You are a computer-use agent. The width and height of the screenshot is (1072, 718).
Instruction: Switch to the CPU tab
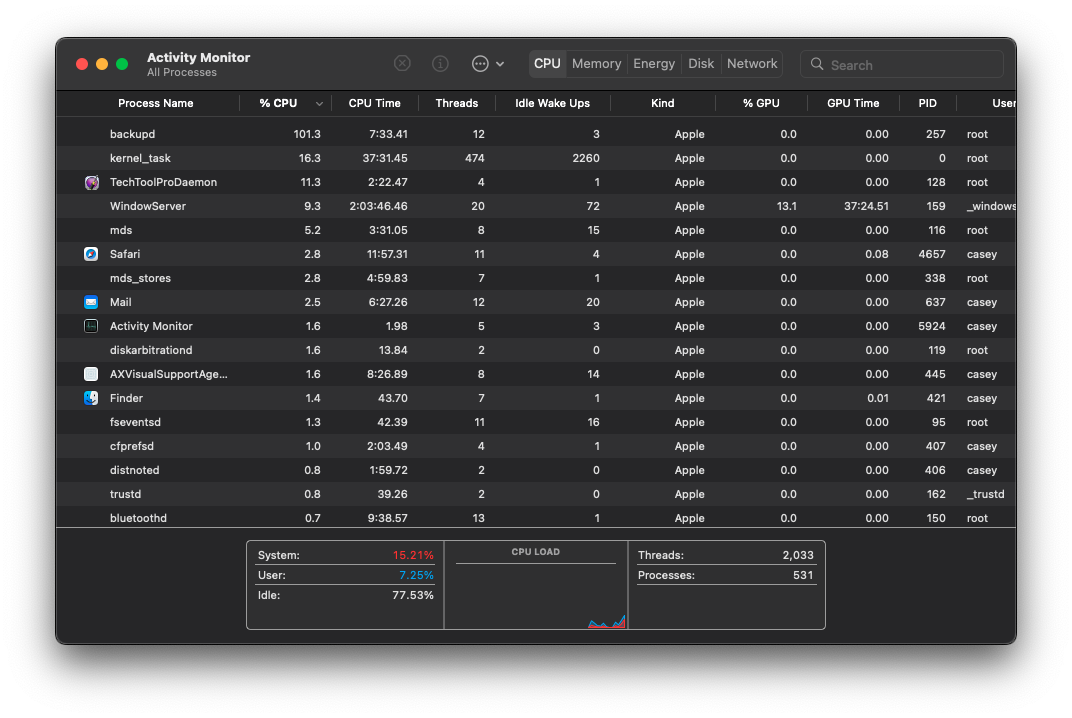click(547, 64)
